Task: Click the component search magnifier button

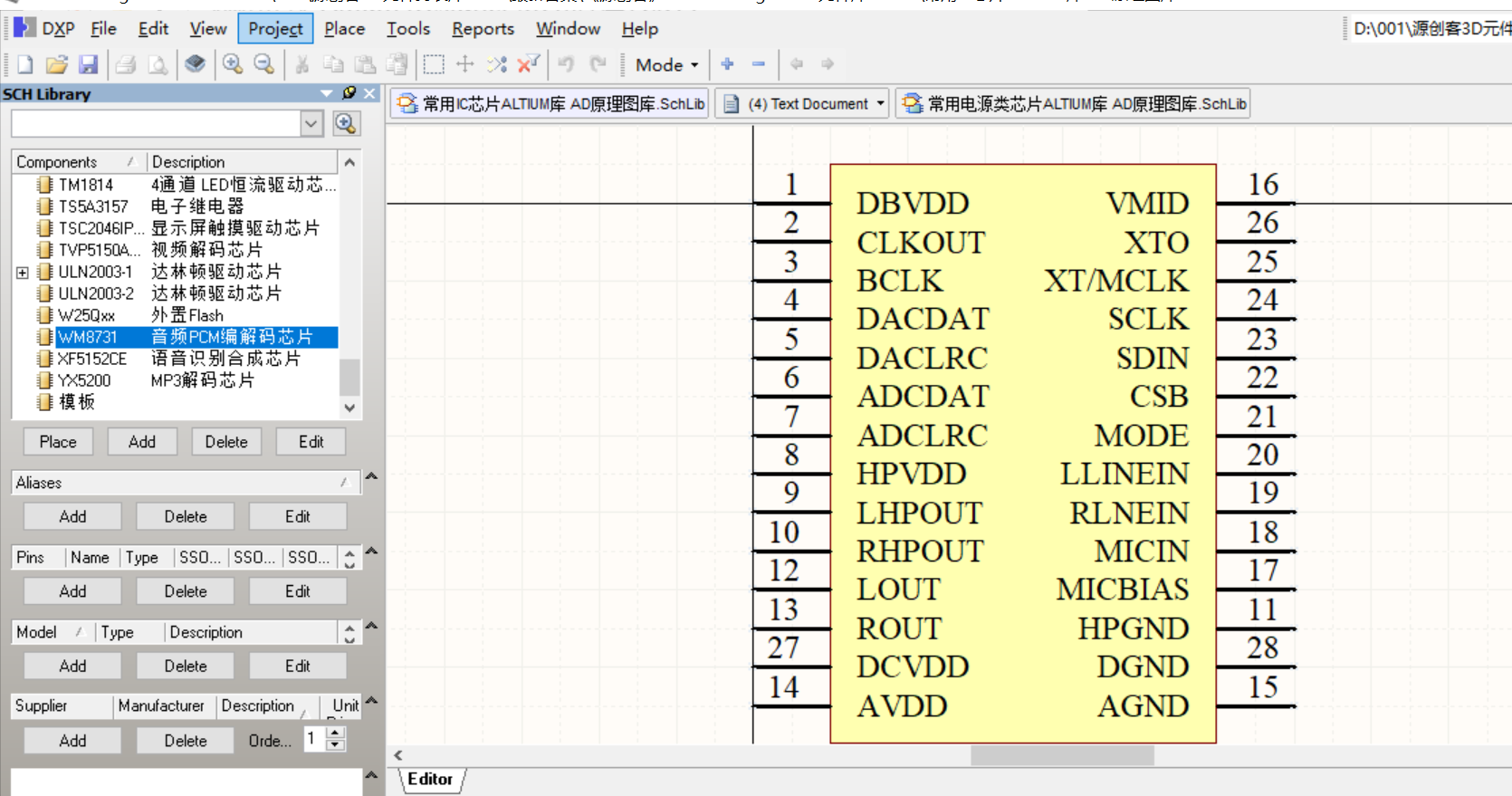Action: (x=346, y=123)
